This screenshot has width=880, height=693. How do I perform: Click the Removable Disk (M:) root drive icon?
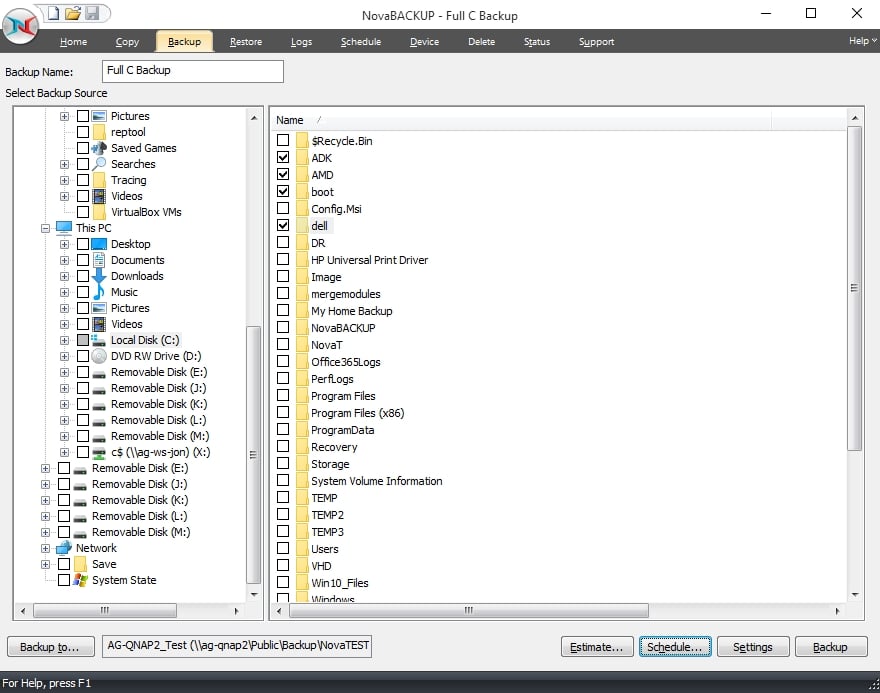(x=80, y=533)
